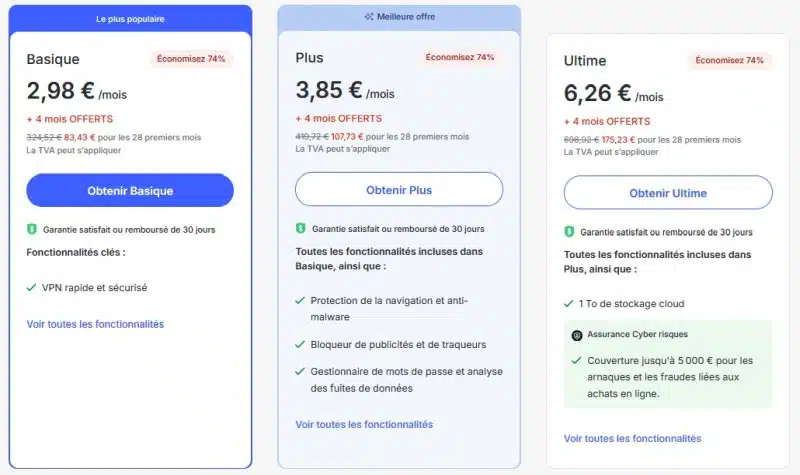Click the Couverture jusqu'à 5 000 € checkmark
Image resolution: width=800 pixels, height=475 pixels.
pos(577,361)
